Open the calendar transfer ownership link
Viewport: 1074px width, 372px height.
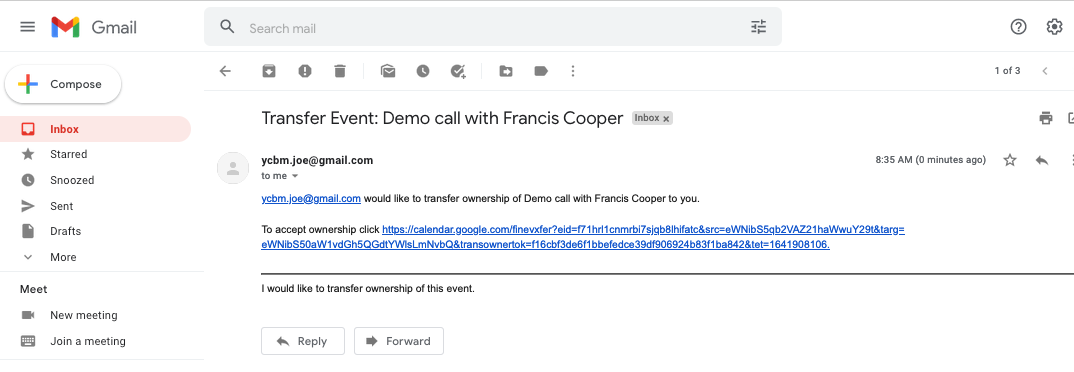tap(583, 237)
